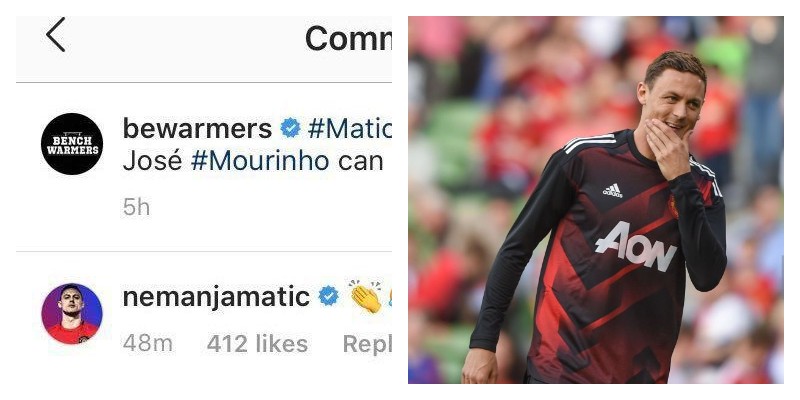This screenshot has width=800, height=400.
Task: Click the 48m comment timestamp
Action: 147,344
